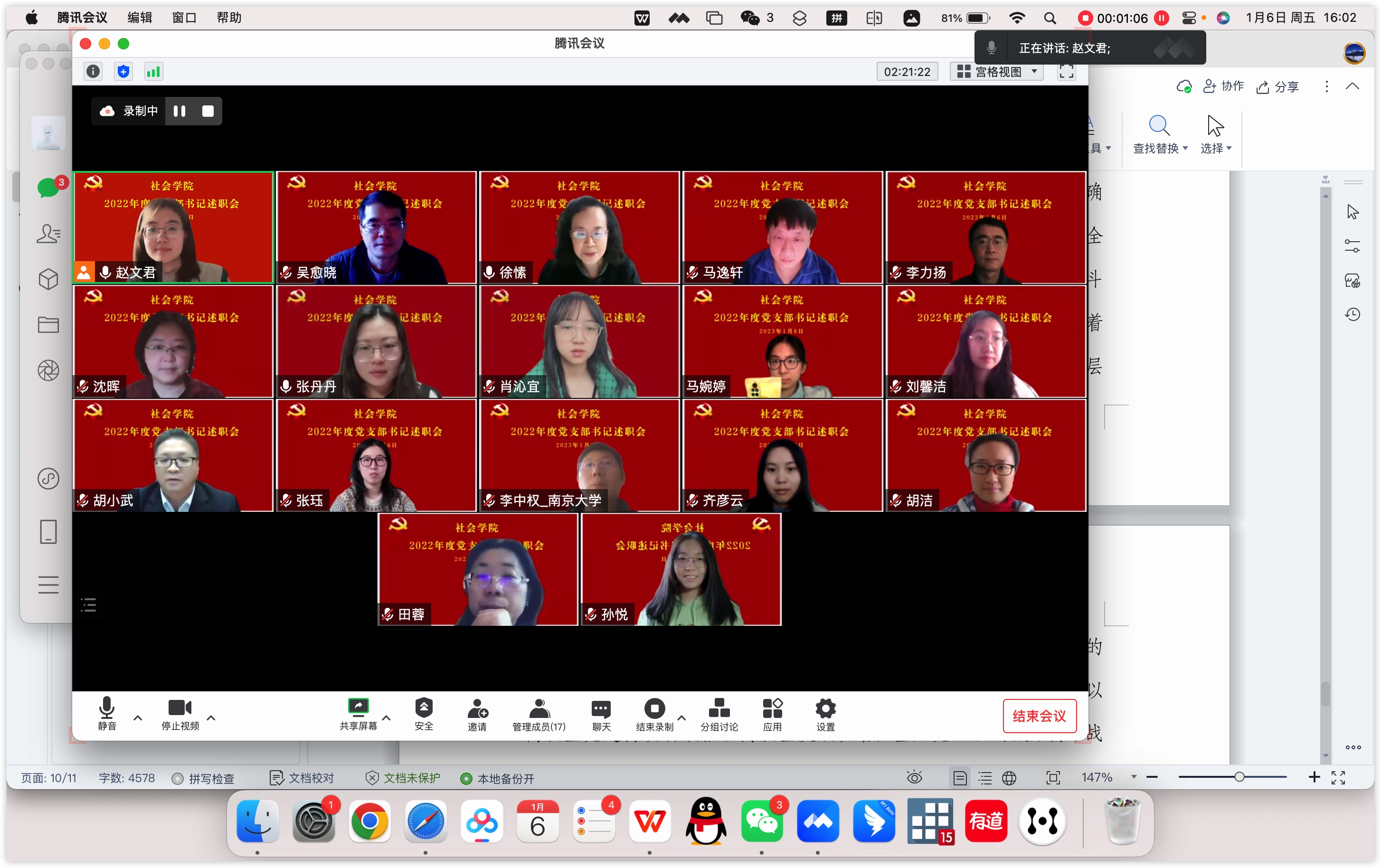Open 分组讨论 breakout rooms

(x=719, y=710)
